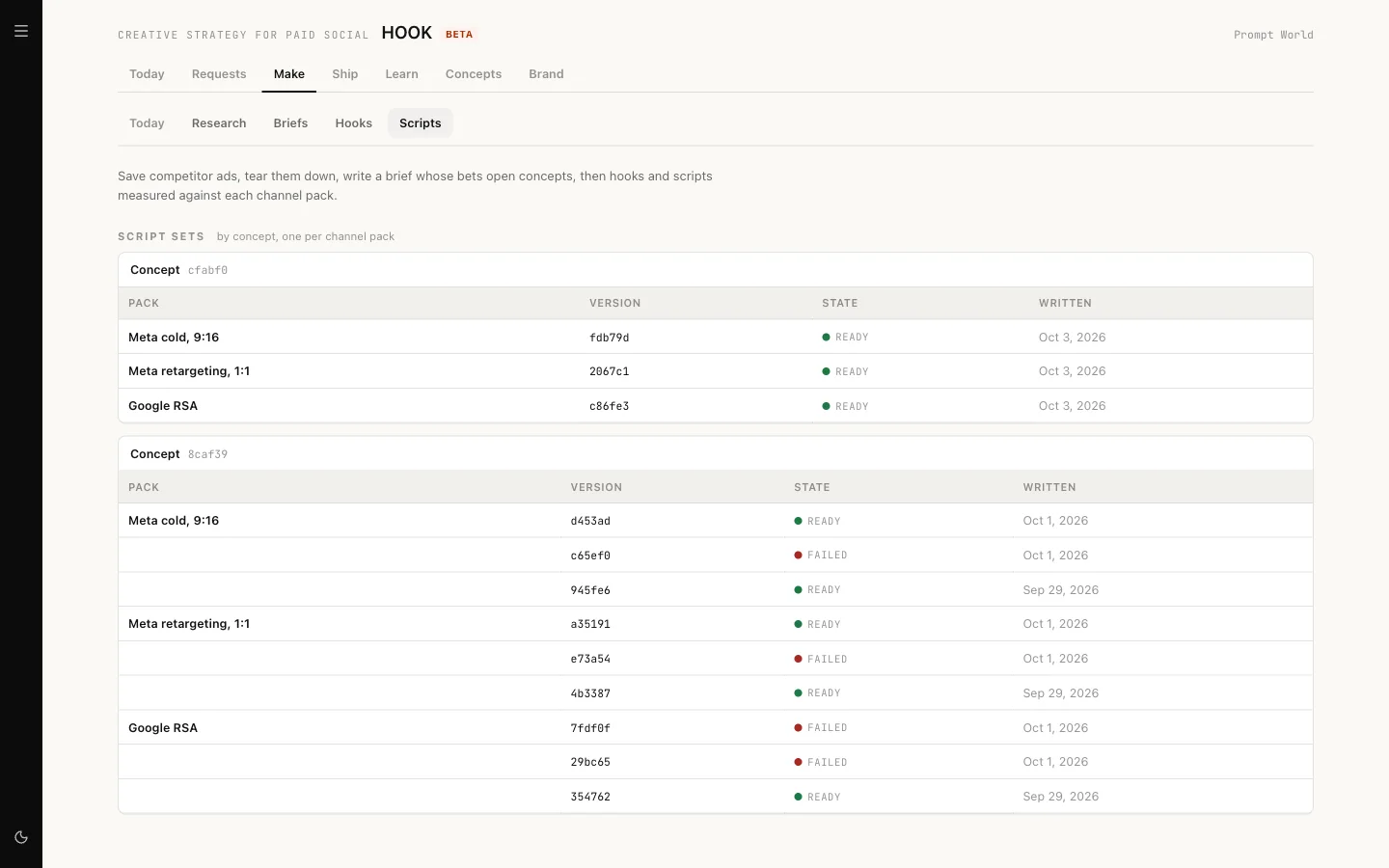Open failed script version c65ef0

tap(590, 556)
